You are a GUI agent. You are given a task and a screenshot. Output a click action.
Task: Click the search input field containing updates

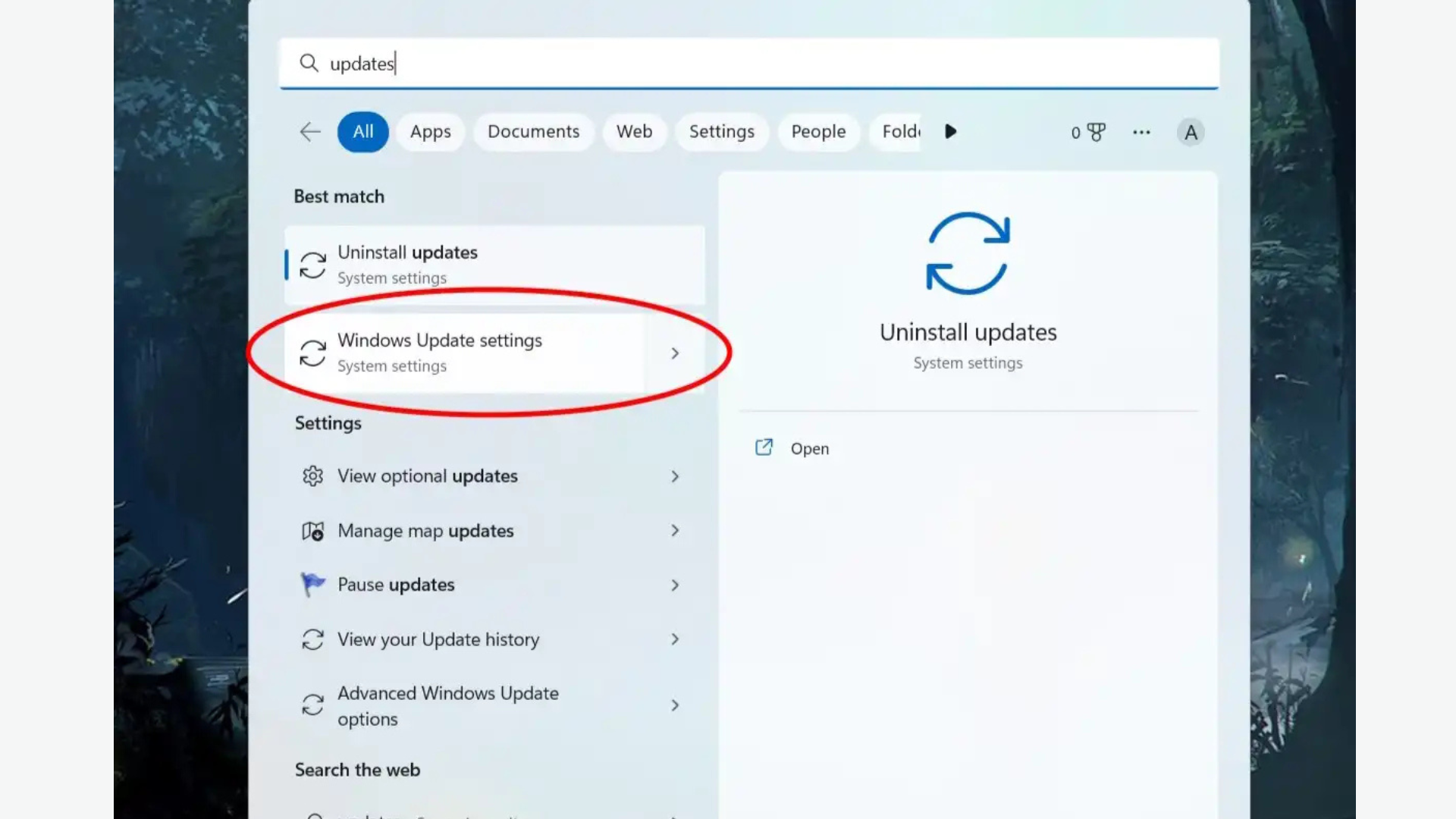point(607,64)
